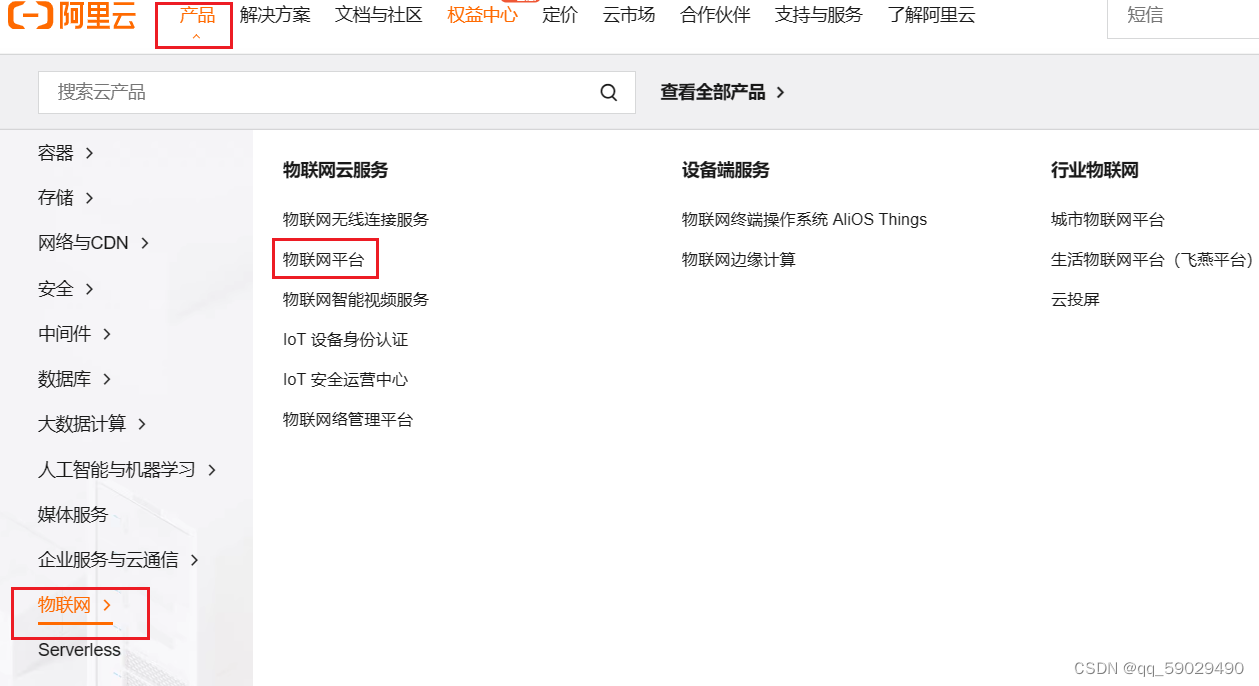Open 物联网络管理平台 link
This screenshot has height=686, width=1259.
(x=348, y=419)
